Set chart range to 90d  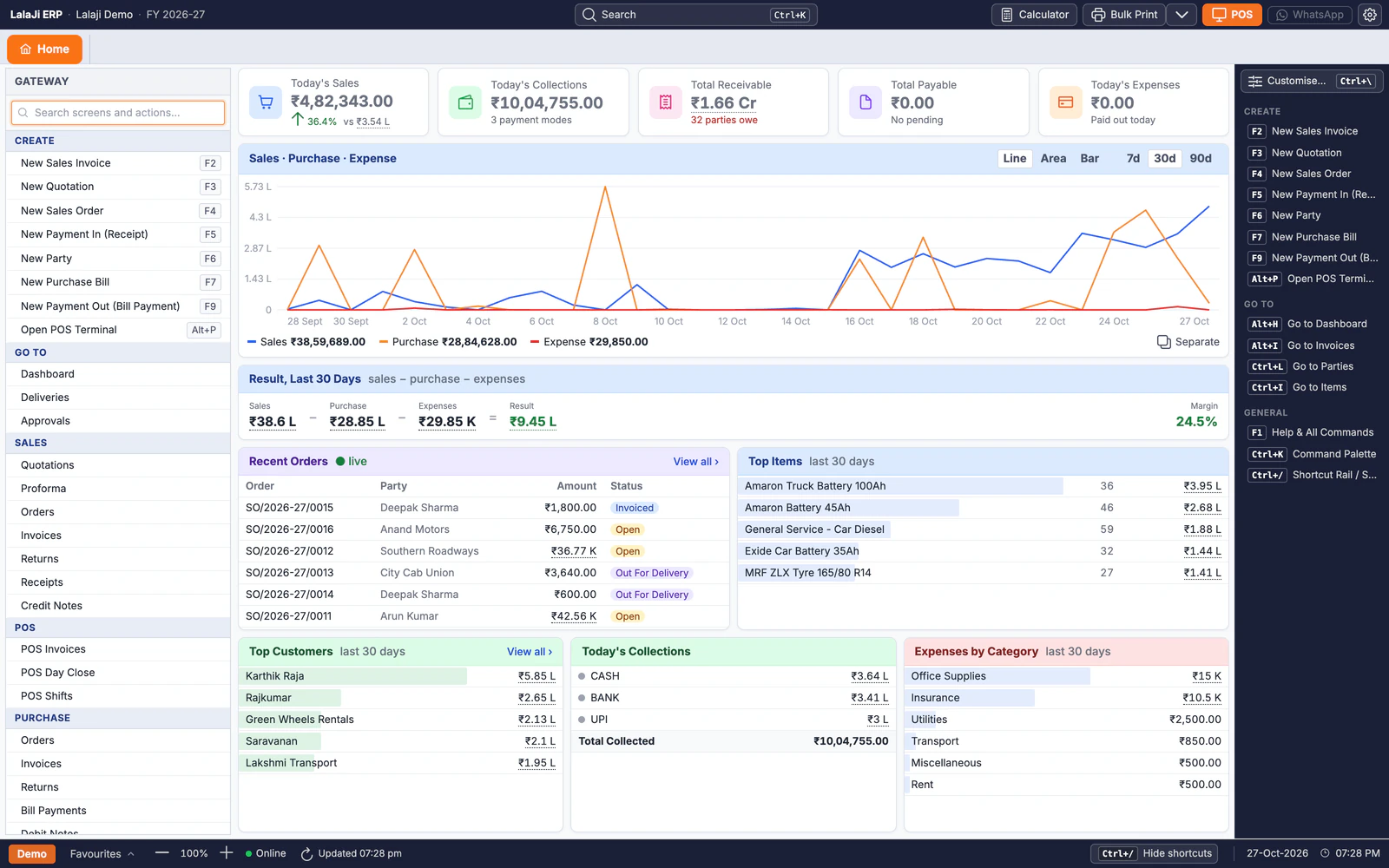pos(1201,159)
